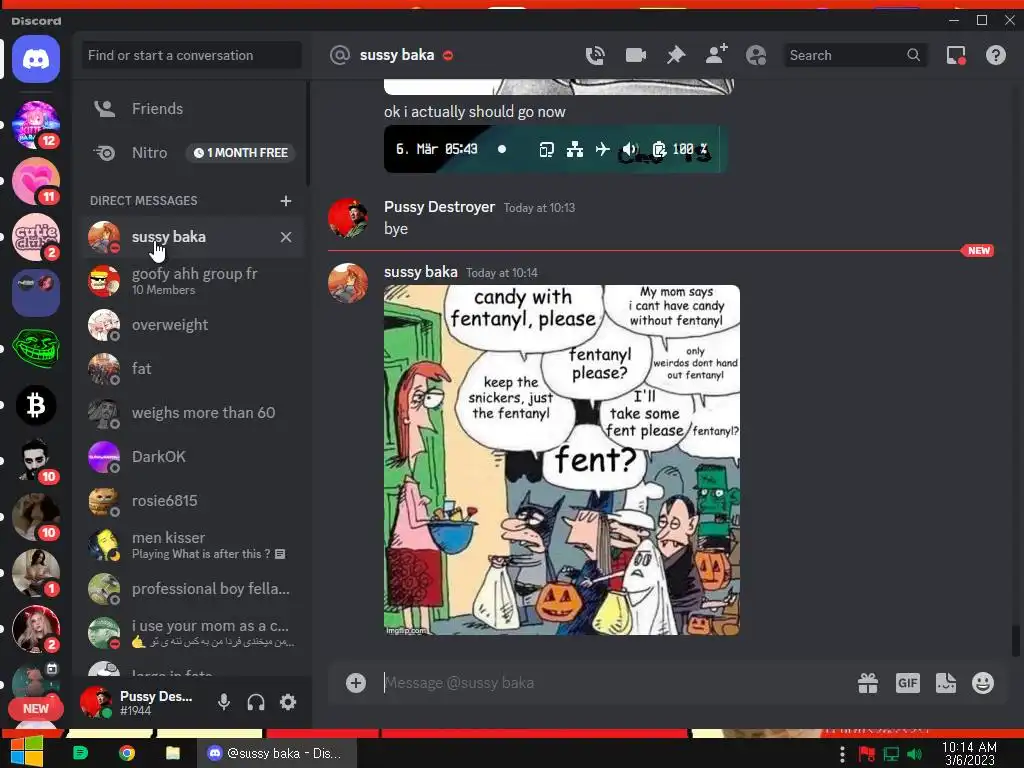Add friends to DM

[716, 55]
